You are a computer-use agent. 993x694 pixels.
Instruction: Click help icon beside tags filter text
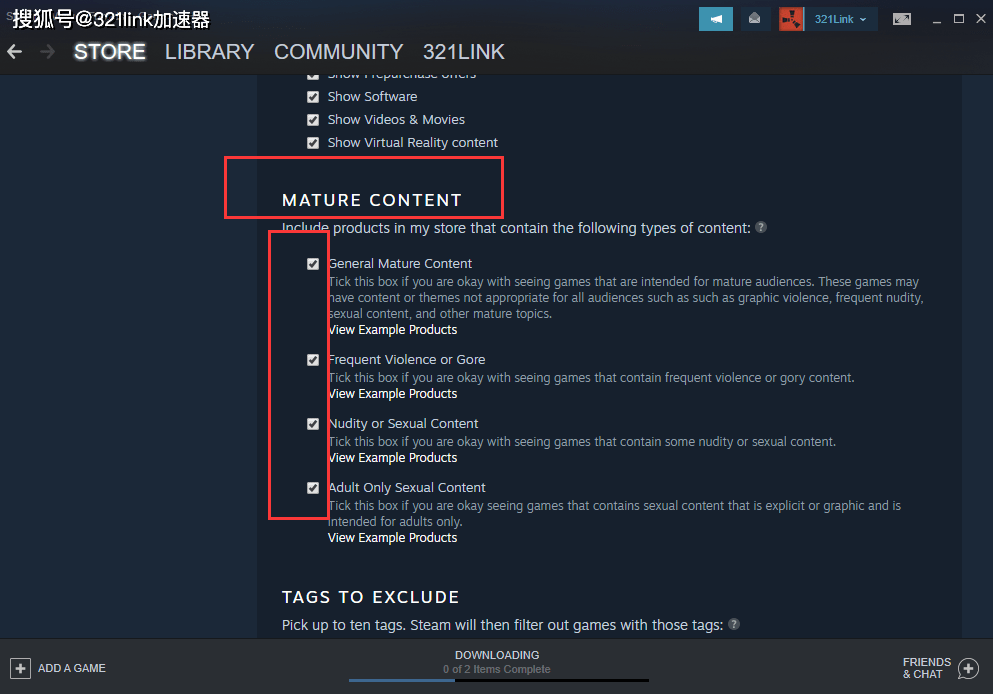point(734,624)
